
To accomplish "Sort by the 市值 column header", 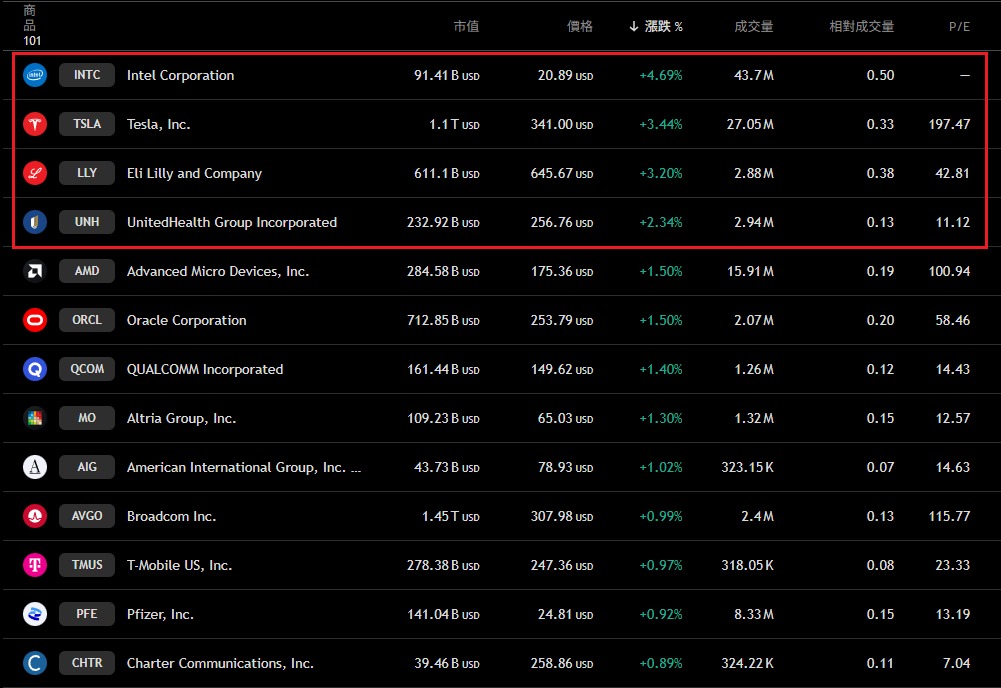I will (x=466, y=26).
